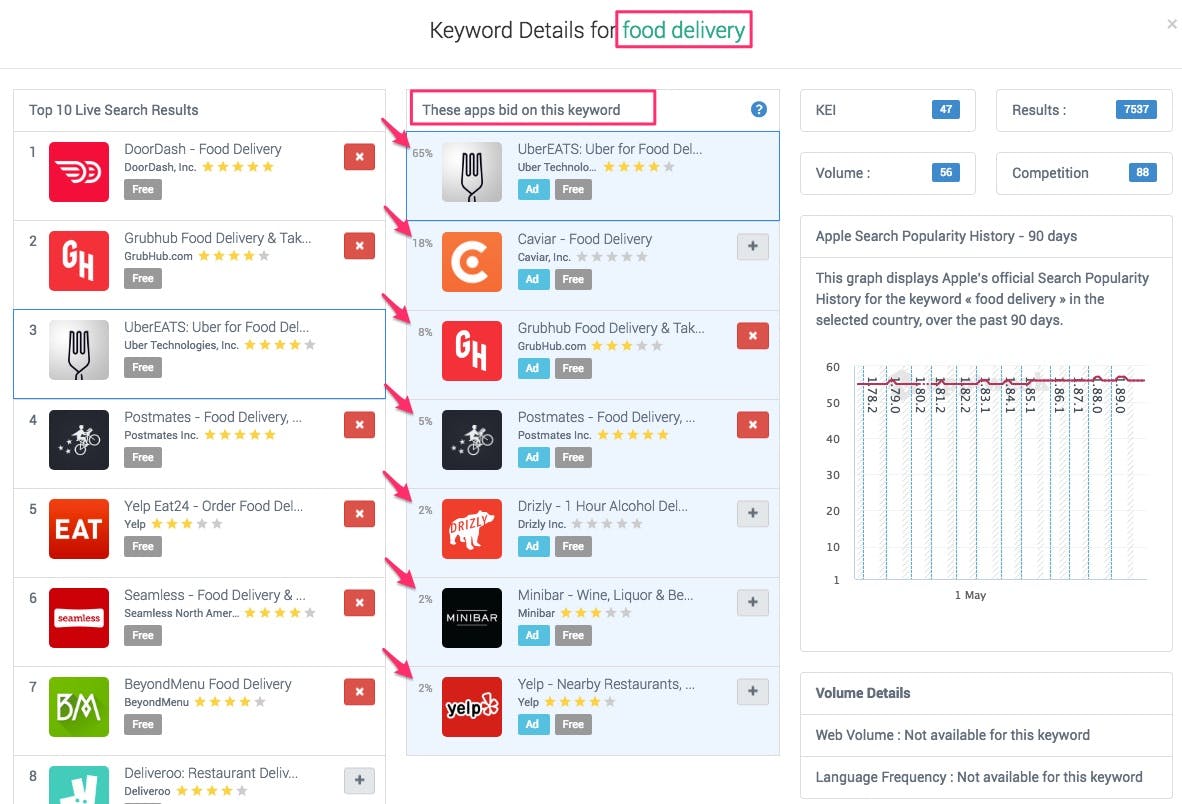Add Minibar with the plus button
The width and height of the screenshot is (1182, 804).
(752, 602)
